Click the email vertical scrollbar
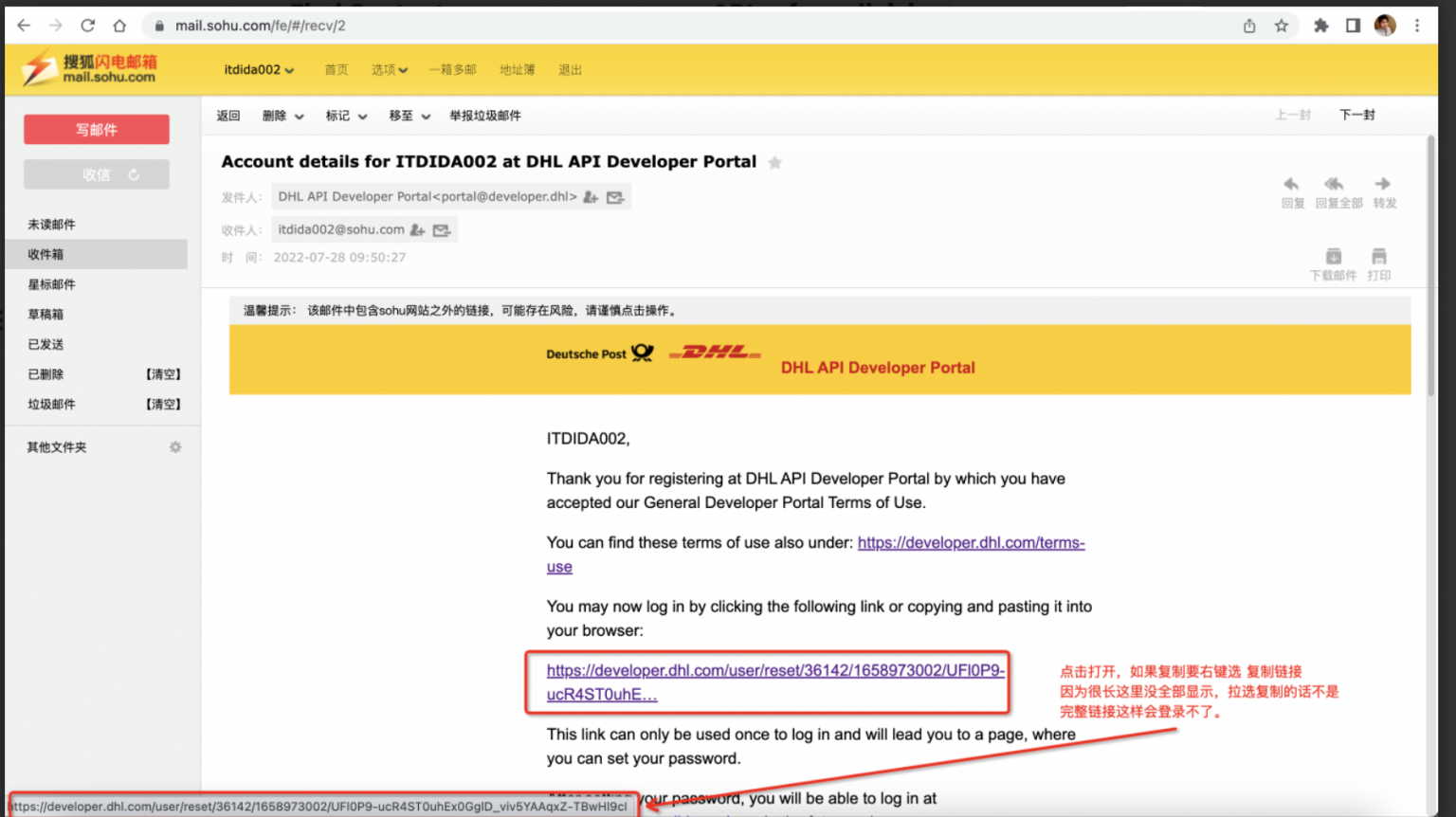The width and height of the screenshot is (1456, 817). (x=1430, y=265)
